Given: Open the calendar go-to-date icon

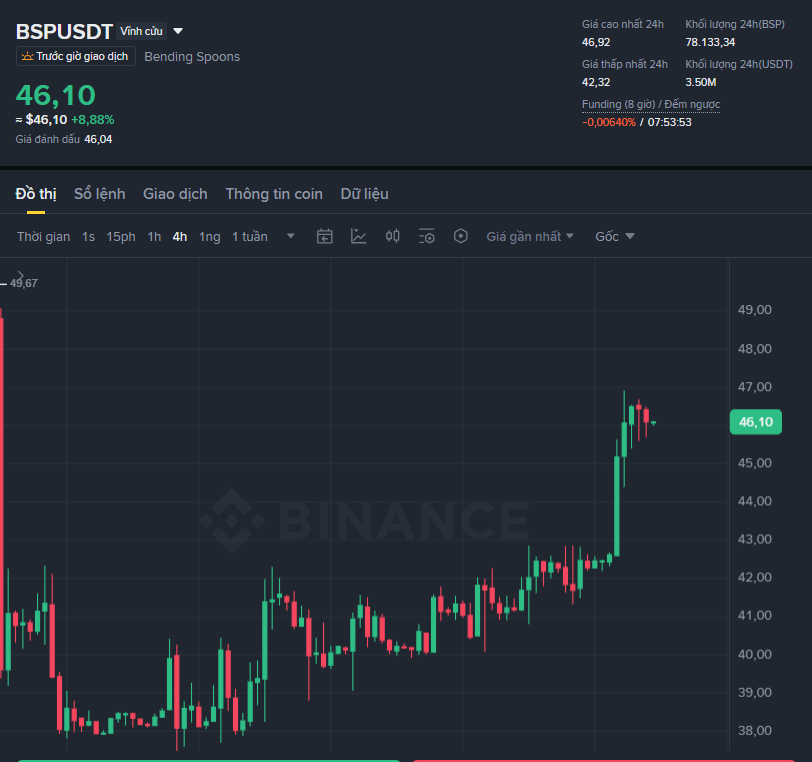Looking at the screenshot, I should pos(325,237).
